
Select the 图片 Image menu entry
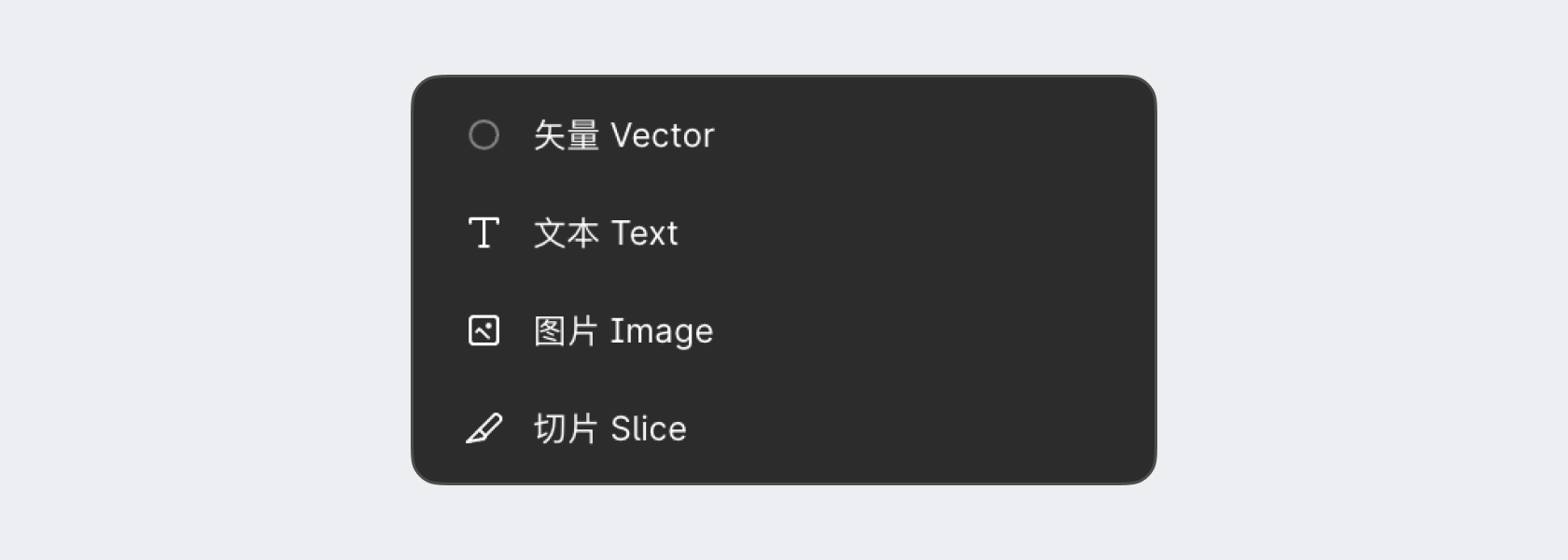(x=623, y=330)
